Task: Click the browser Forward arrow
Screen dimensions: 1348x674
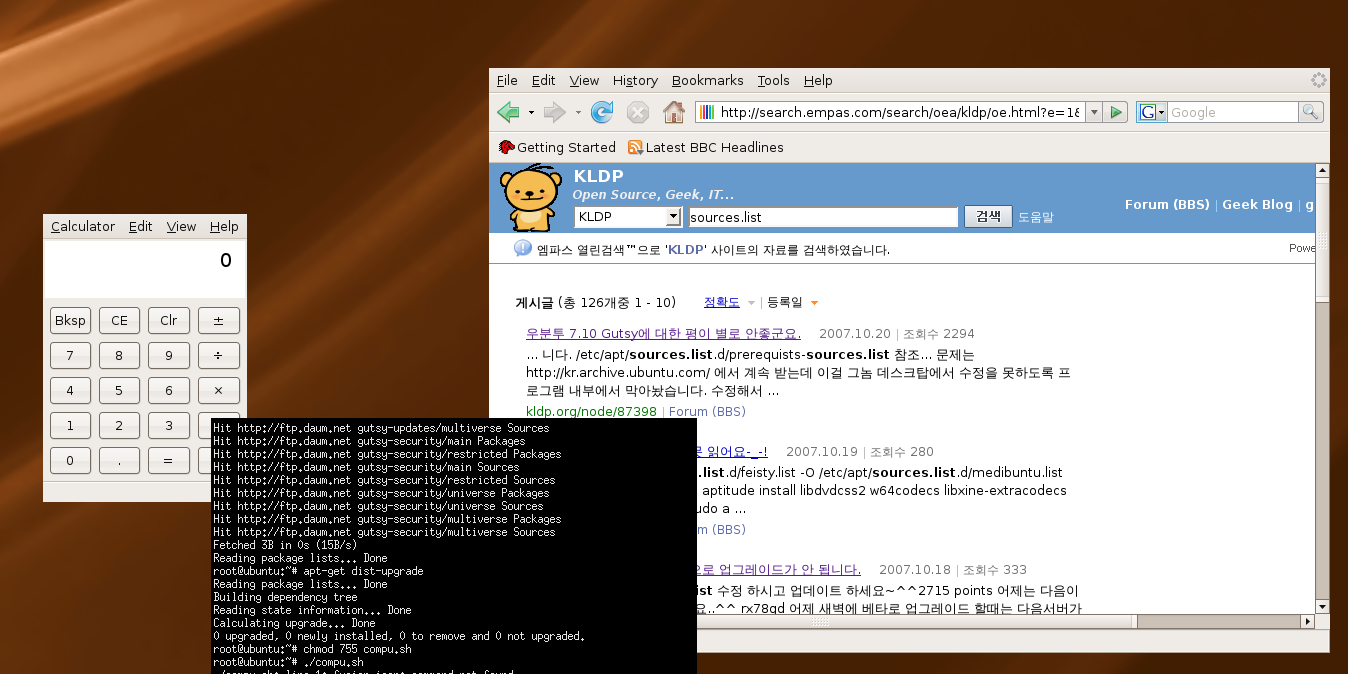Action: (554, 112)
